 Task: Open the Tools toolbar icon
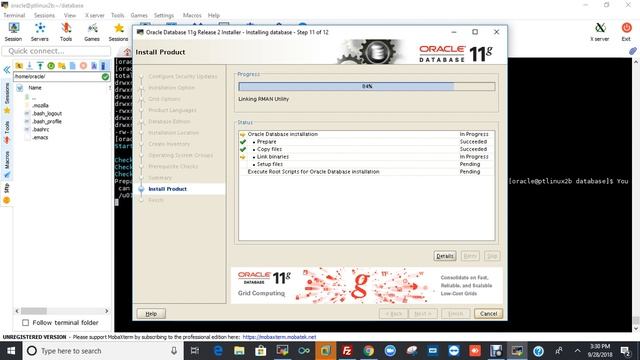66,32
